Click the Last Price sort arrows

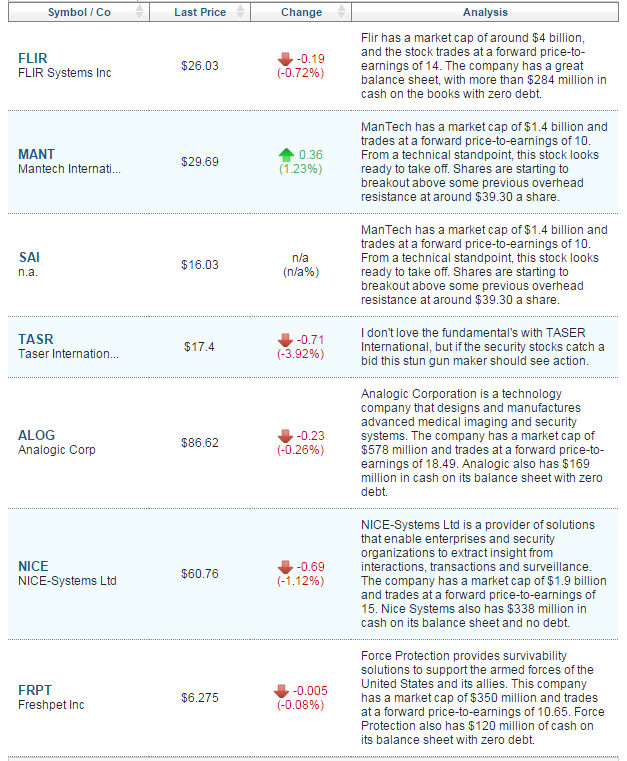[241, 12]
